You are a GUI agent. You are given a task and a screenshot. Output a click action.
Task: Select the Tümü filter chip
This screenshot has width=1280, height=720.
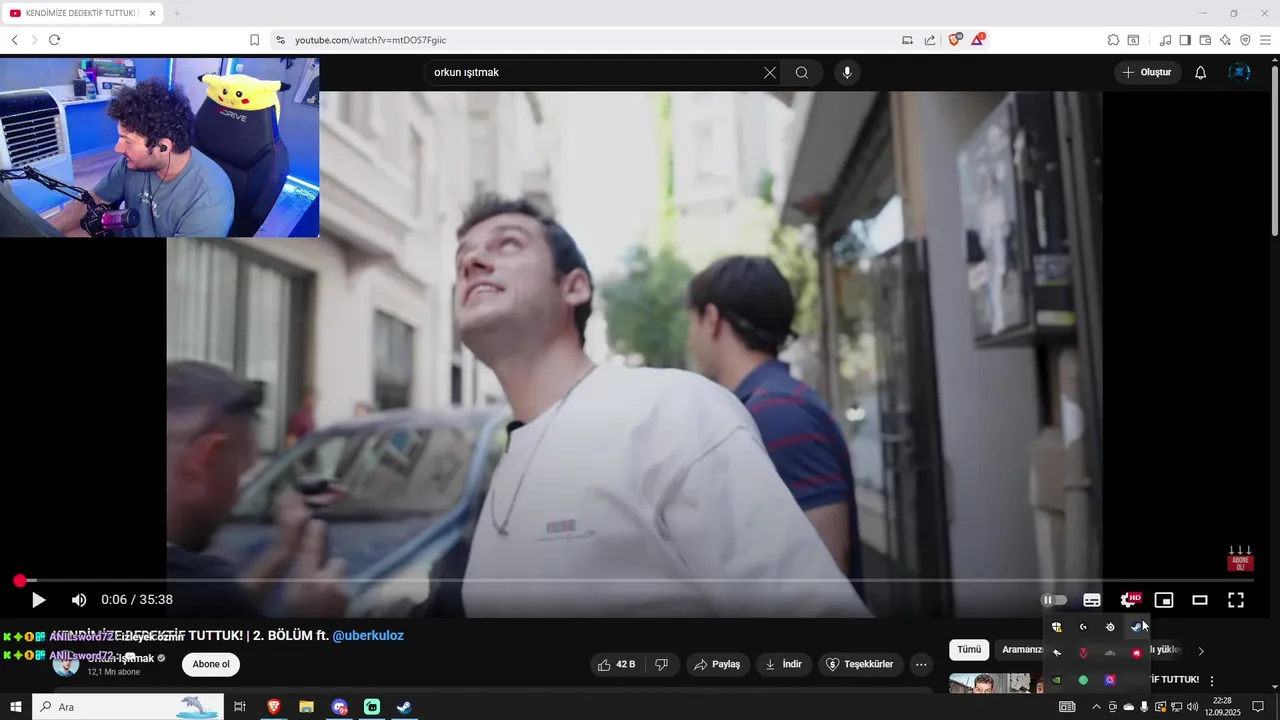pyautogui.click(x=969, y=650)
